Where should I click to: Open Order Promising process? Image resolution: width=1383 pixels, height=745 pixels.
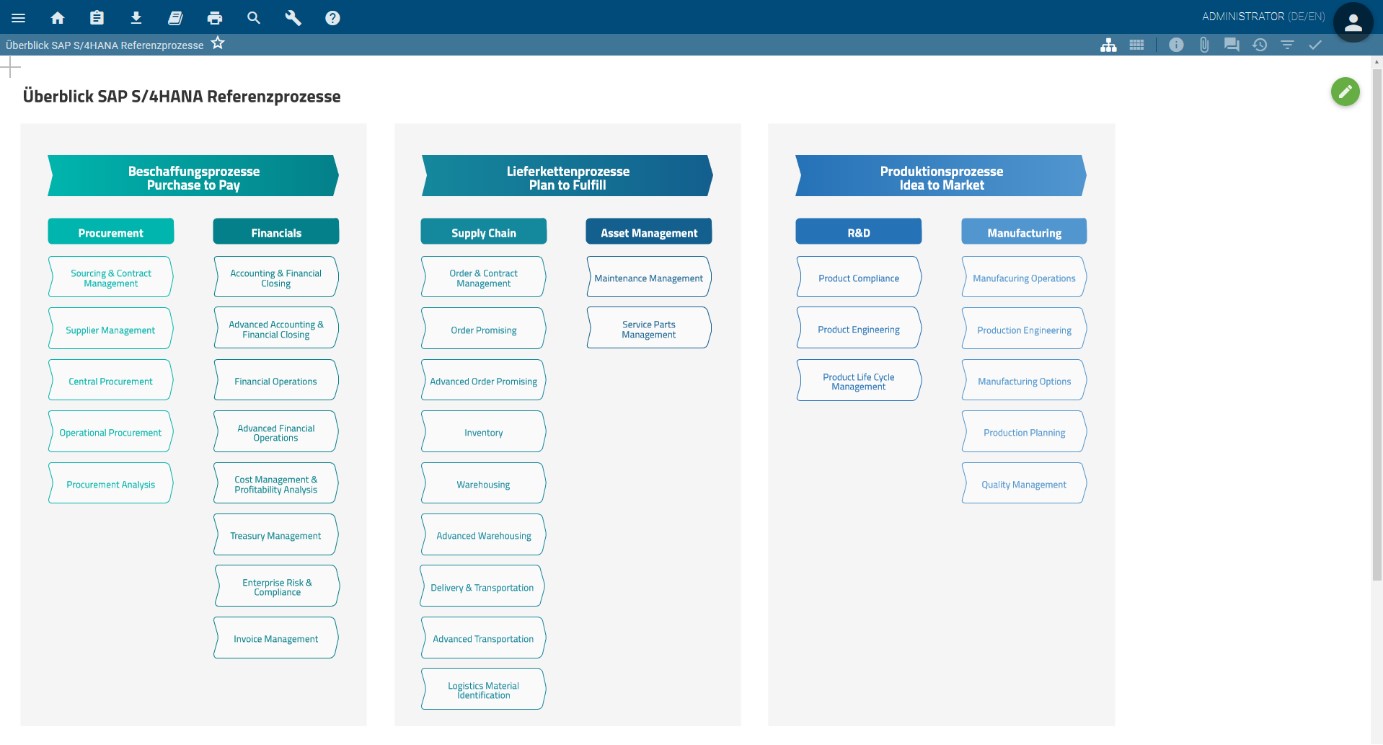coord(484,329)
